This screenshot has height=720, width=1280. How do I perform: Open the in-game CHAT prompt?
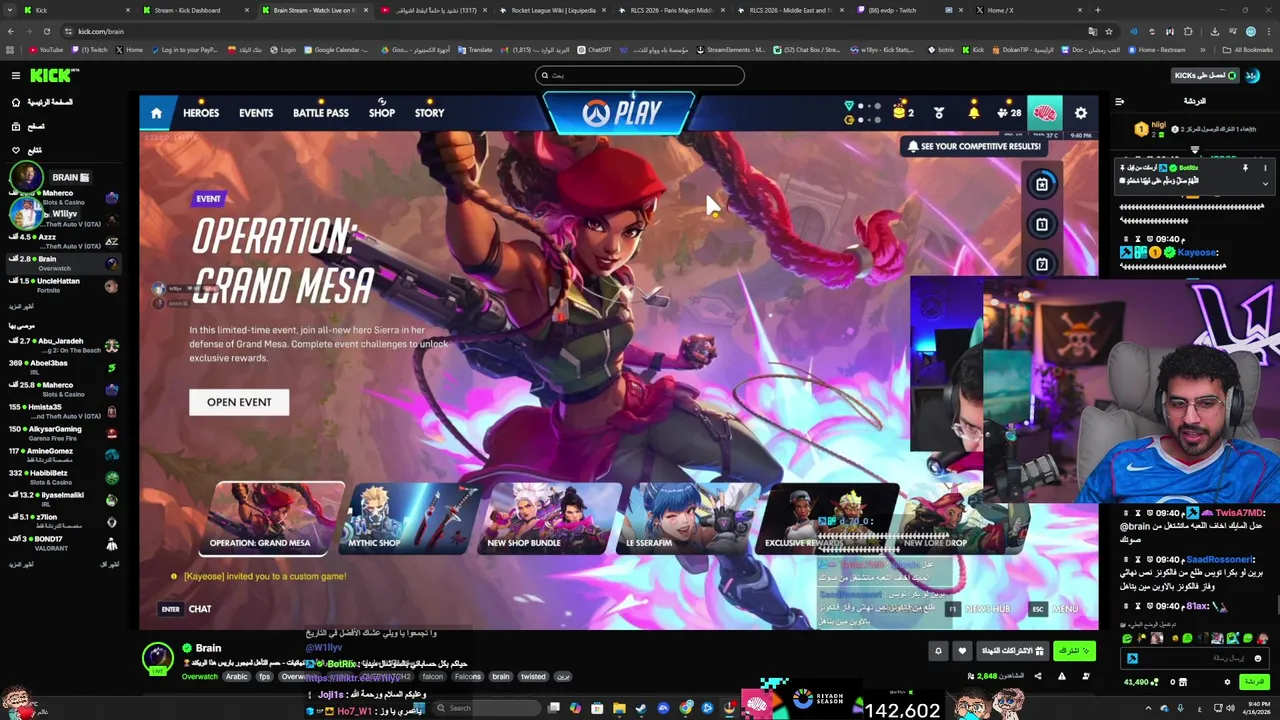(x=186, y=609)
